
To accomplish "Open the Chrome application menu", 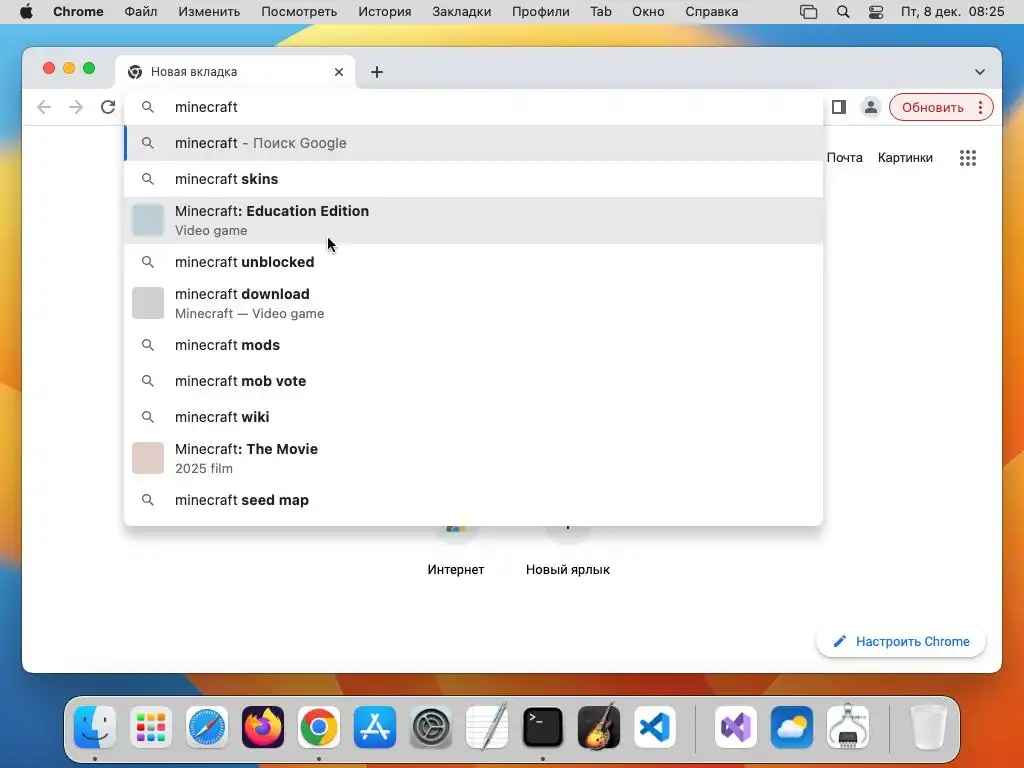I will (78, 12).
